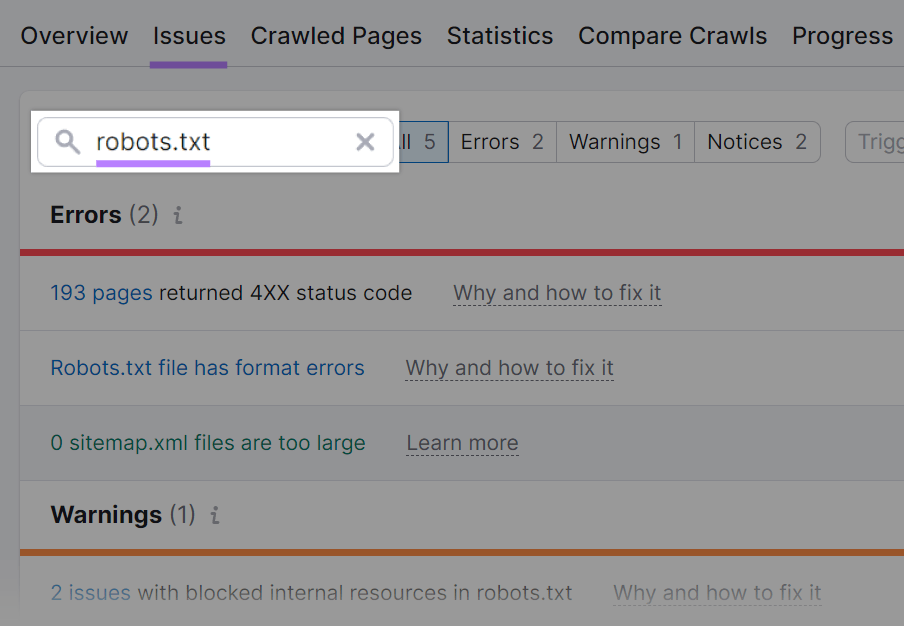
Task: Open the Progress tab
Action: (842, 36)
